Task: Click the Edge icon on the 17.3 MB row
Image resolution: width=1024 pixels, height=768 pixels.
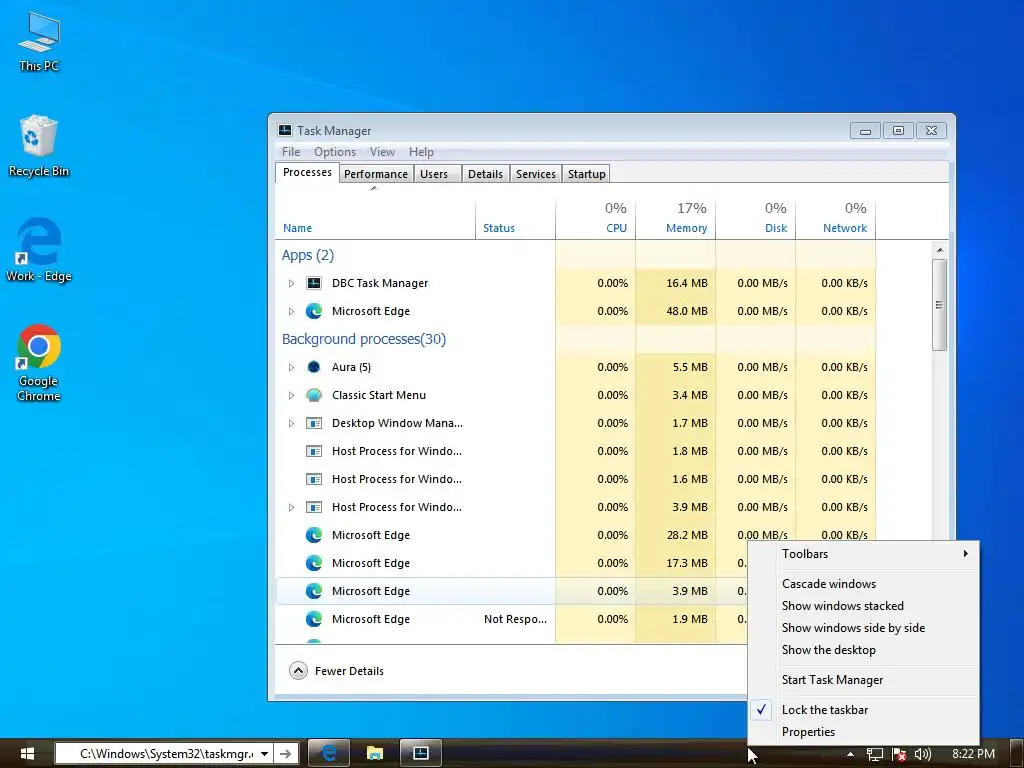Action: [313, 563]
